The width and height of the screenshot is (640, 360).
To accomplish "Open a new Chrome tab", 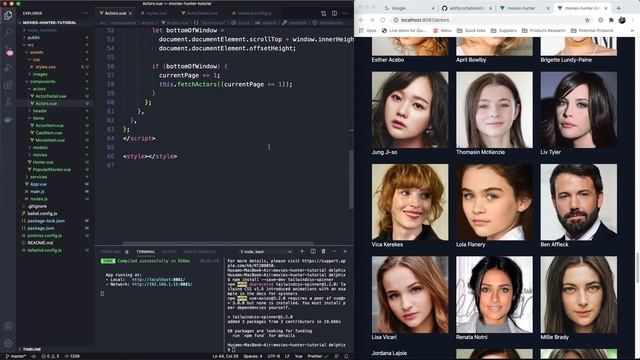I will pyautogui.click(x=619, y=8).
